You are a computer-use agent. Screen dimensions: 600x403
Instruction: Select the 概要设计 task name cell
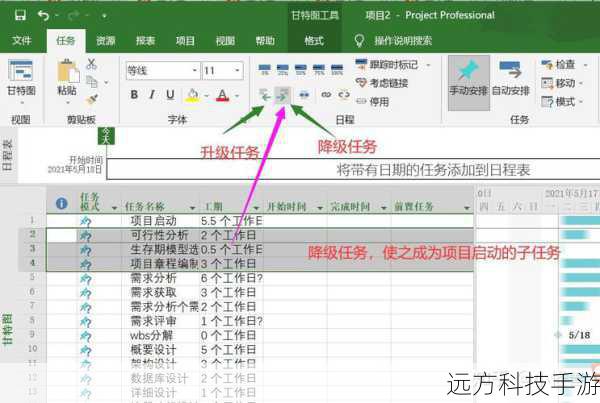pos(160,349)
